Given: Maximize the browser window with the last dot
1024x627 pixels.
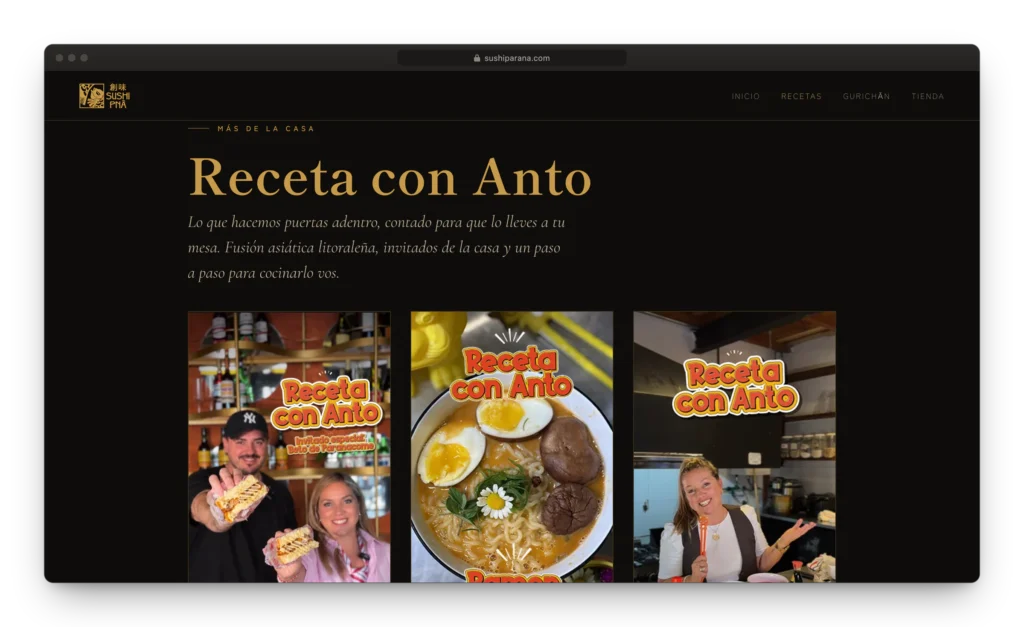Looking at the screenshot, I should (x=84, y=57).
